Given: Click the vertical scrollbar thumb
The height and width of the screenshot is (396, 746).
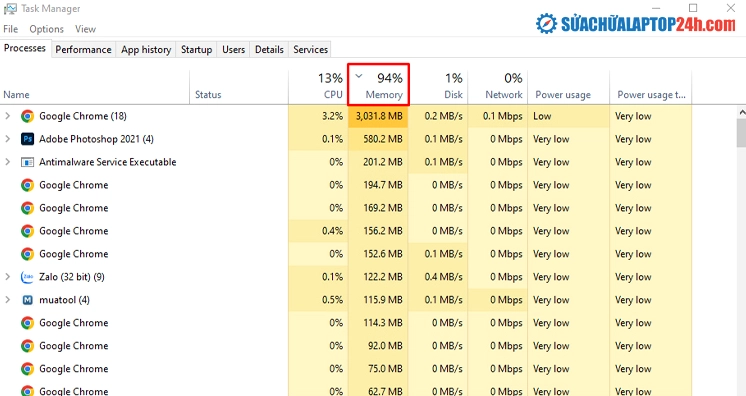Looking at the screenshot, I should pyautogui.click(x=741, y=133).
